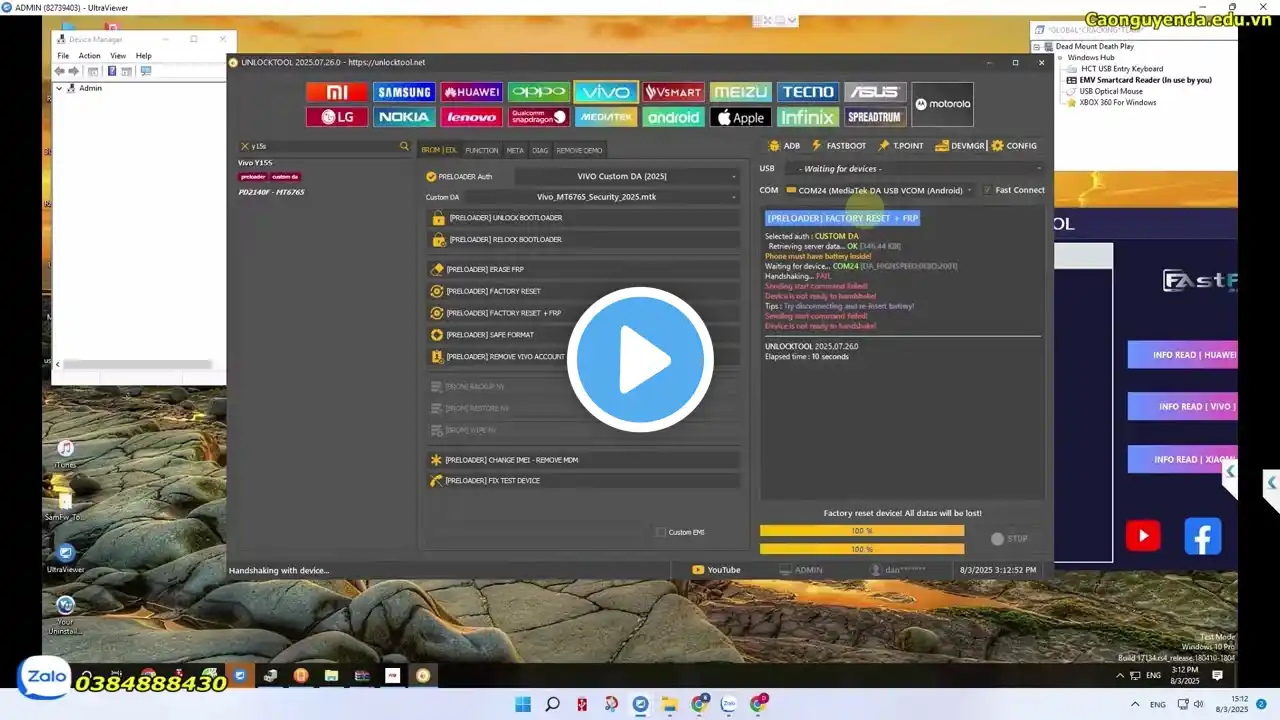This screenshot has height=720, width=1280.
Task: Select the Nokia brand logo
Action: click(404, 117)
